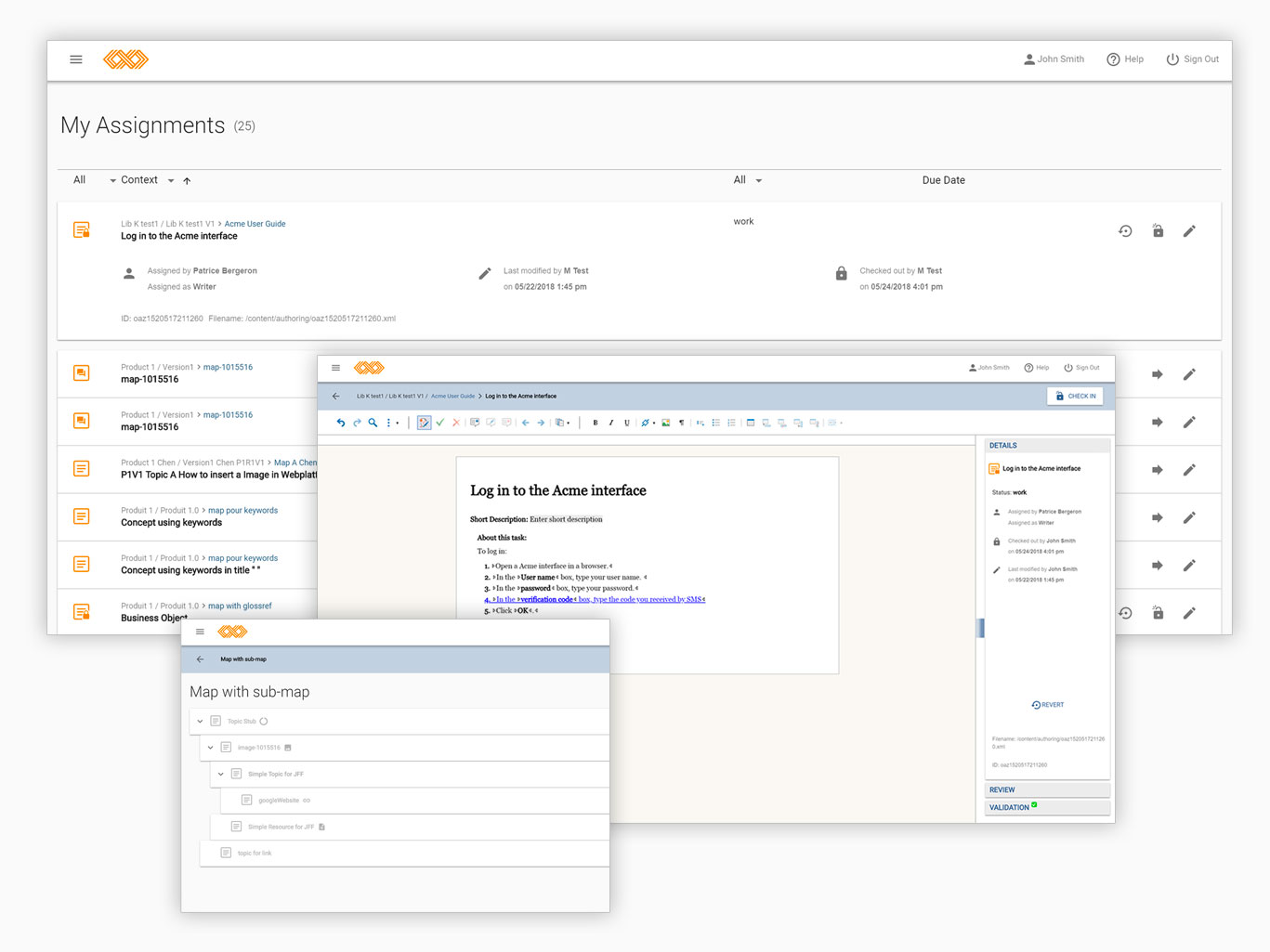This screenshot has height=952, width=1270.
Task: Click Sign Out in My Assignments header
Action: tap(1193, 59)
